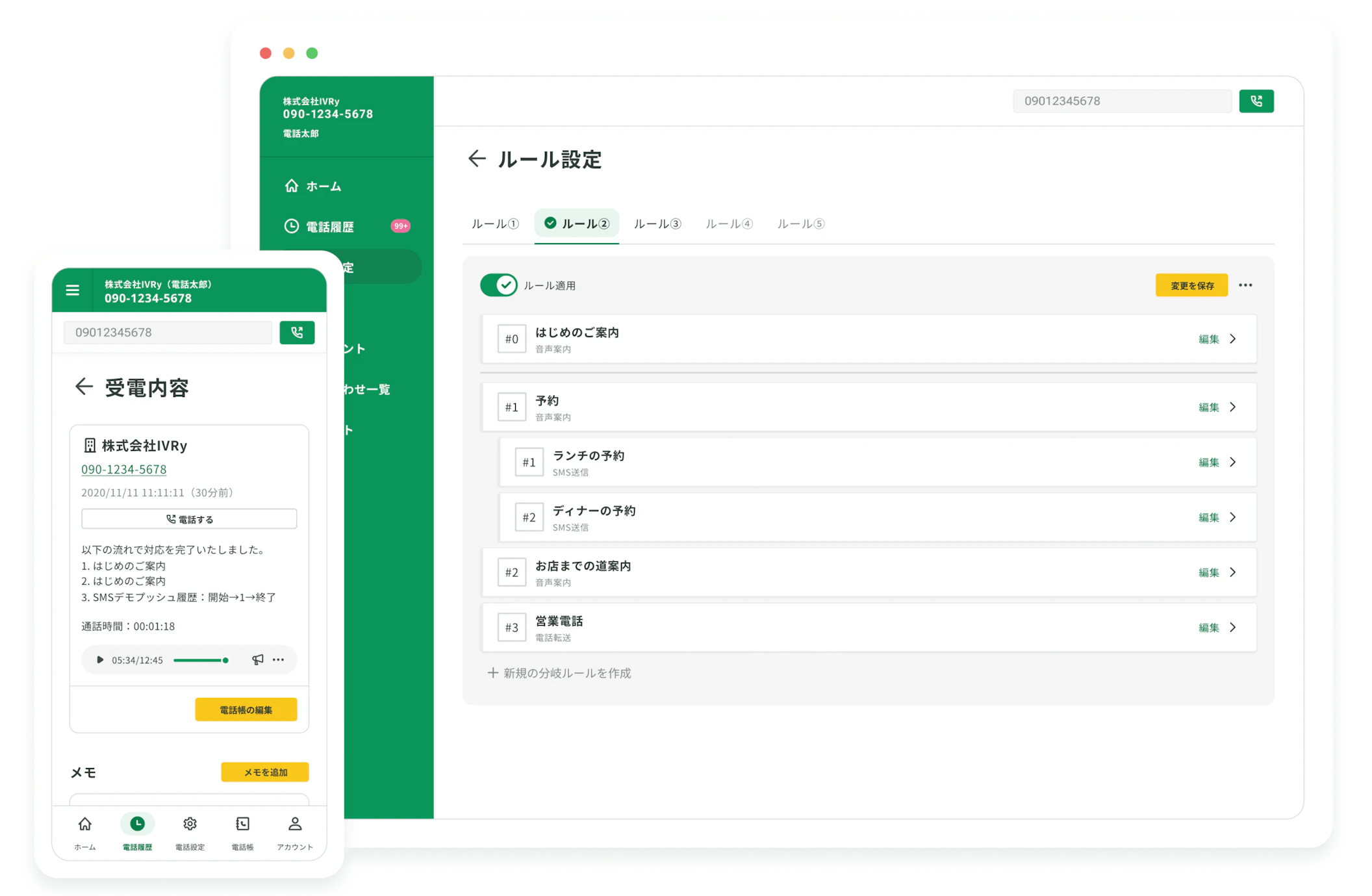The image size is (1372, 896).
Task: Click the megaphone icon in audio player
Action: point(258,660)
